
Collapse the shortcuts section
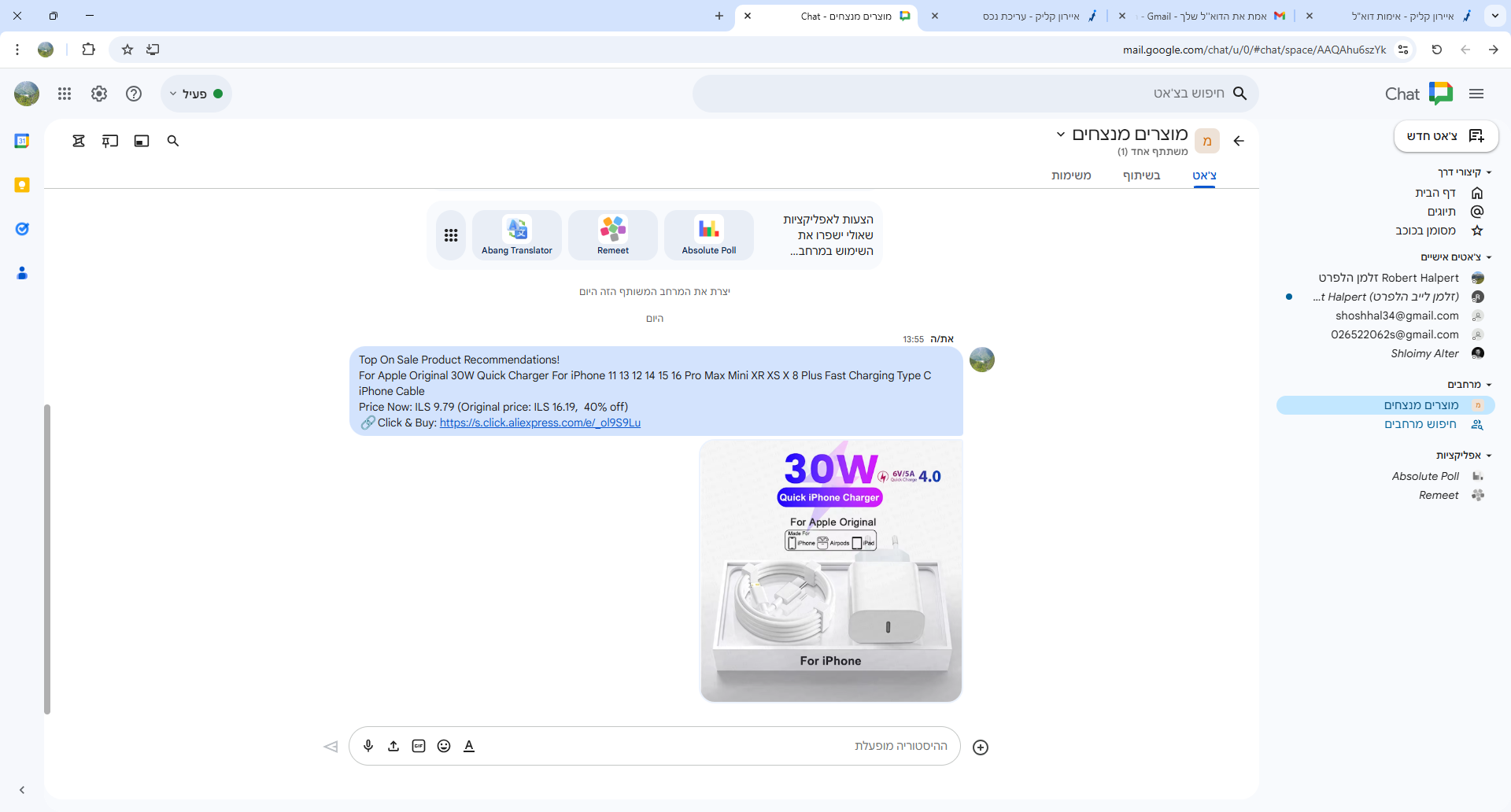point(1489,172)
